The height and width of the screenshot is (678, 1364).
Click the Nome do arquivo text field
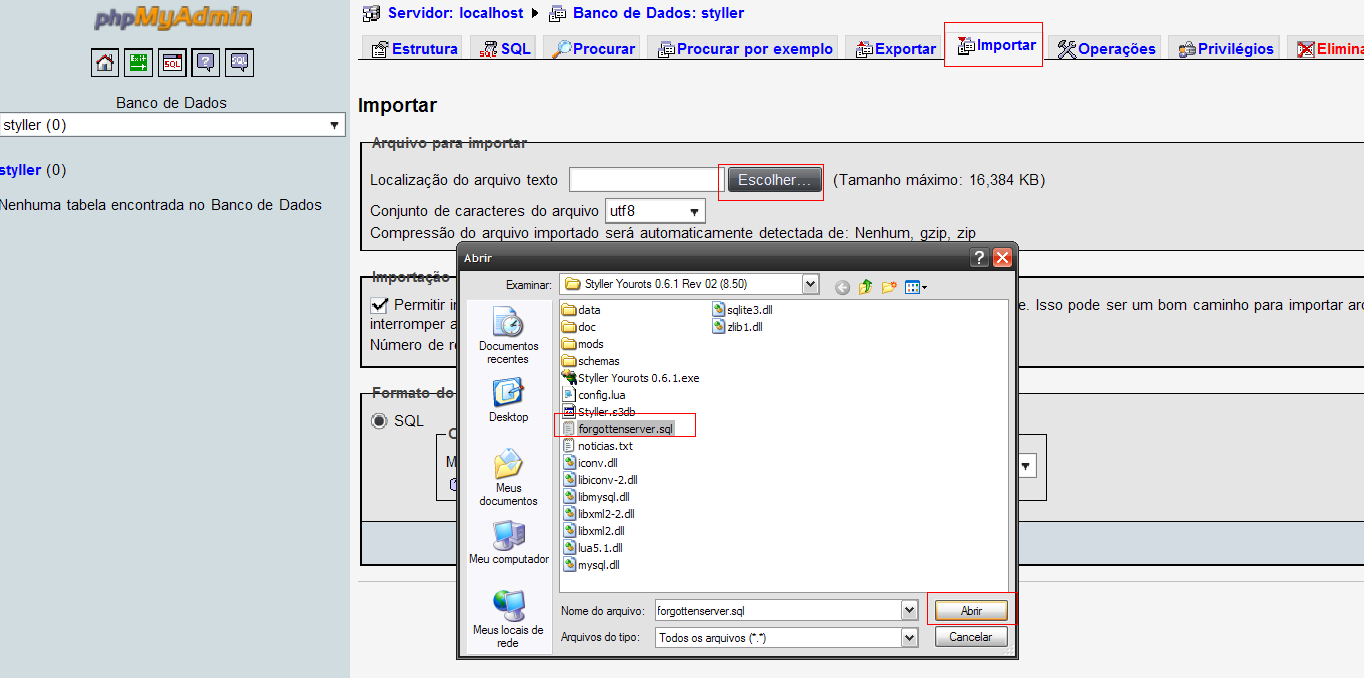click(x=777, y=610)
